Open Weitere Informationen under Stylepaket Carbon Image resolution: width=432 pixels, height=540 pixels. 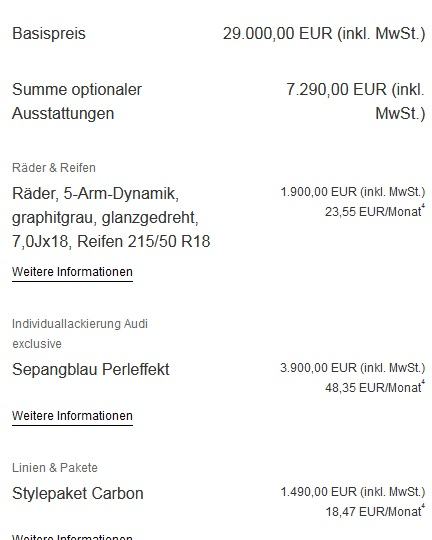72,537
